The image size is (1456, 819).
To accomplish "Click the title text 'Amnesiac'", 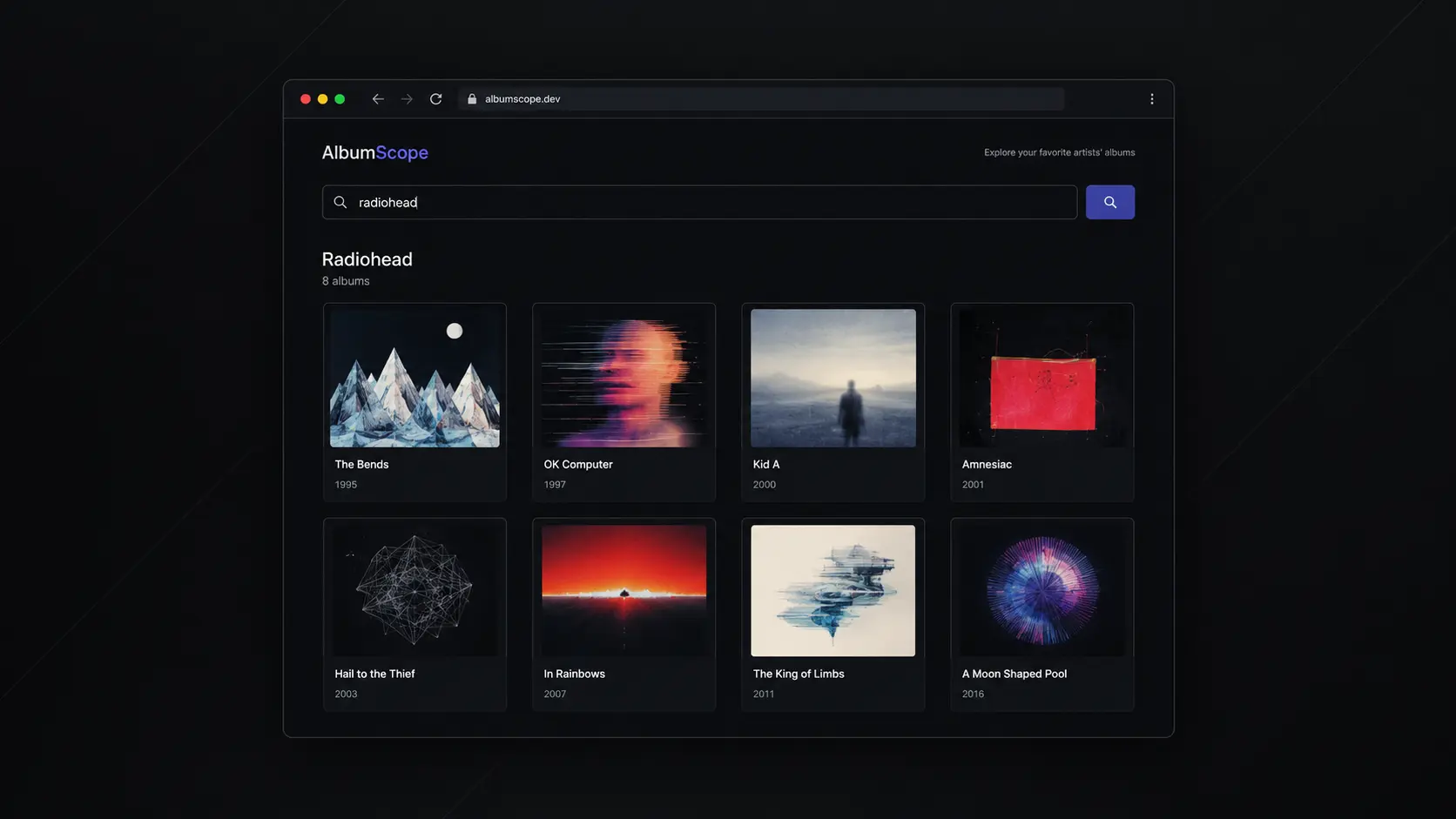I will [987, 465].
